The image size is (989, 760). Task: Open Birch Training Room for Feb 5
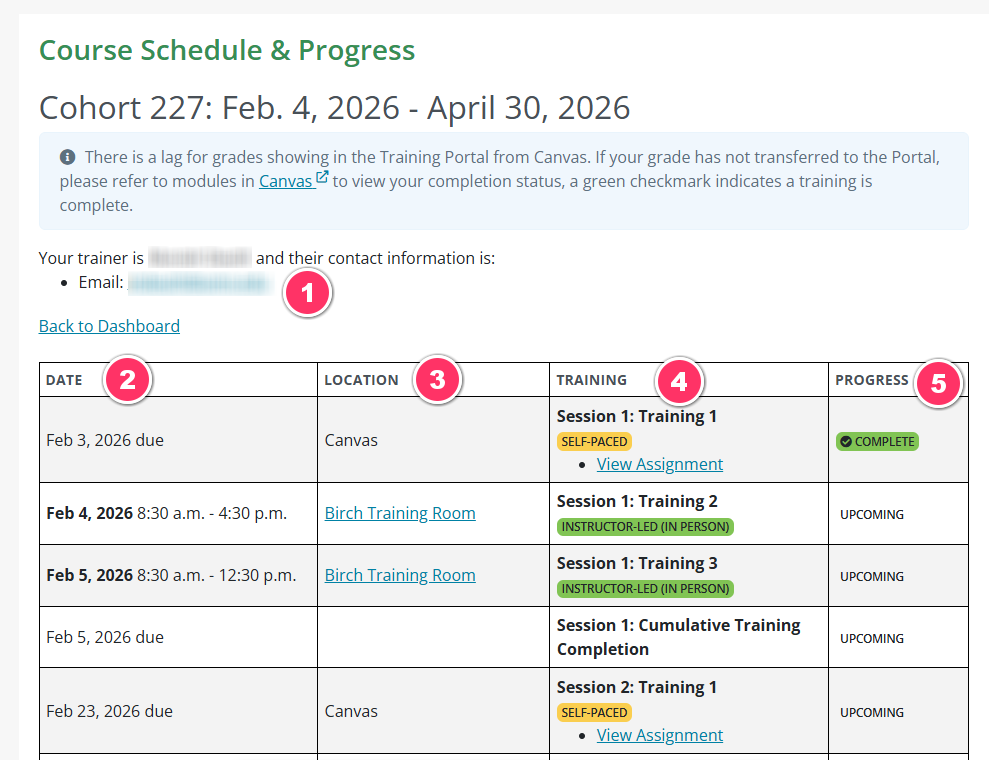tap(400, 575)
